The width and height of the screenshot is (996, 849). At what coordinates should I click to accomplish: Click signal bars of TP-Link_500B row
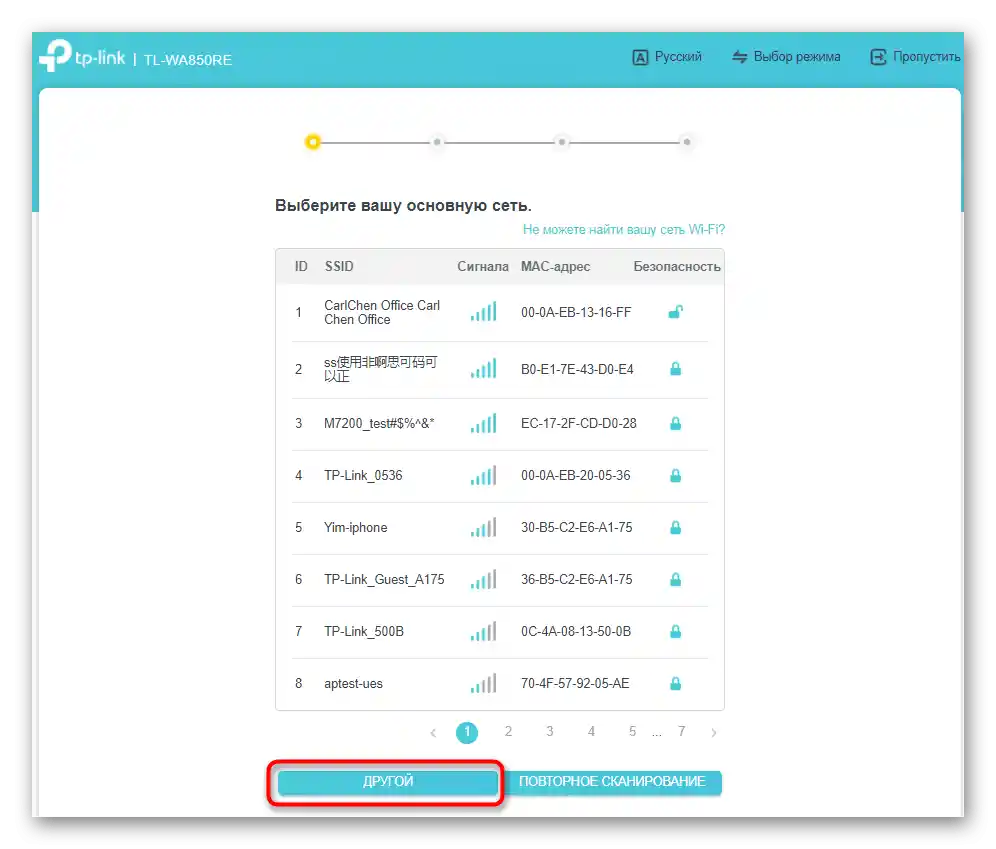tap(483, 631)
